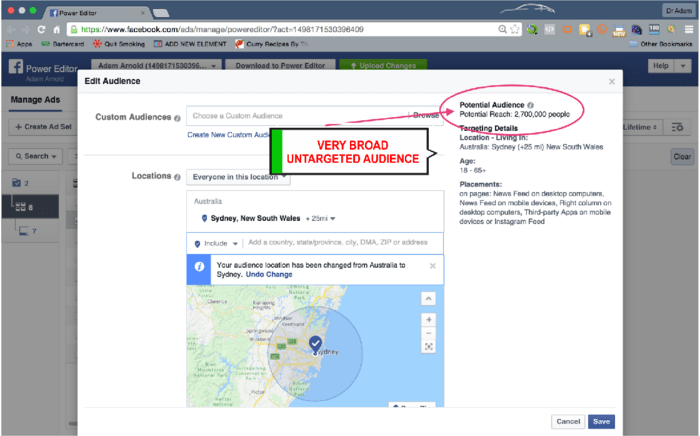
Task: Open Quit Smoking bookmark
Action: point(119,44)
